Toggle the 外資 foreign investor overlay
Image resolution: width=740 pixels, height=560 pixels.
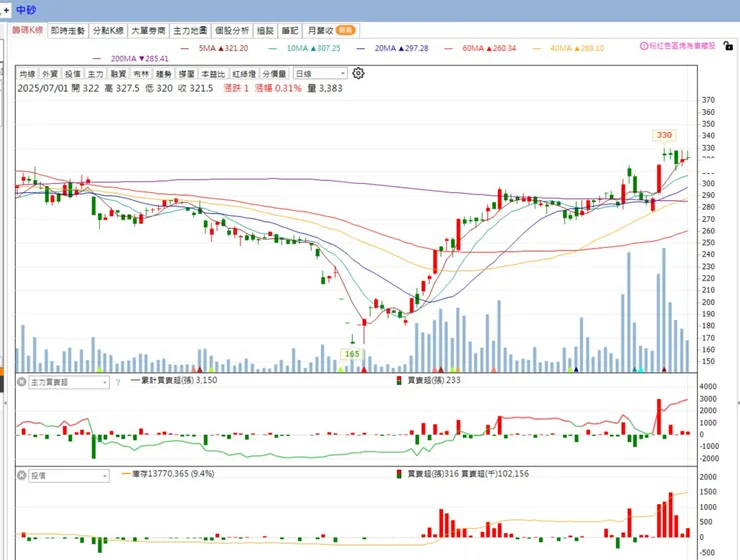(x=50, y=74)
